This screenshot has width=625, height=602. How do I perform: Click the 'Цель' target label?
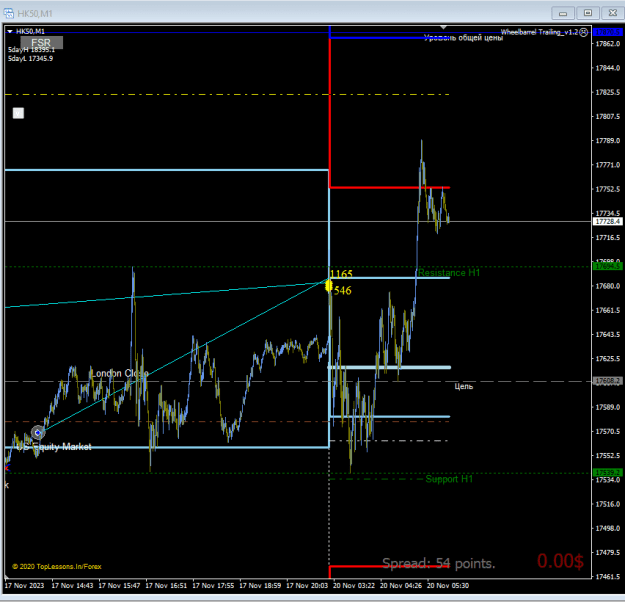coord(464,386)
